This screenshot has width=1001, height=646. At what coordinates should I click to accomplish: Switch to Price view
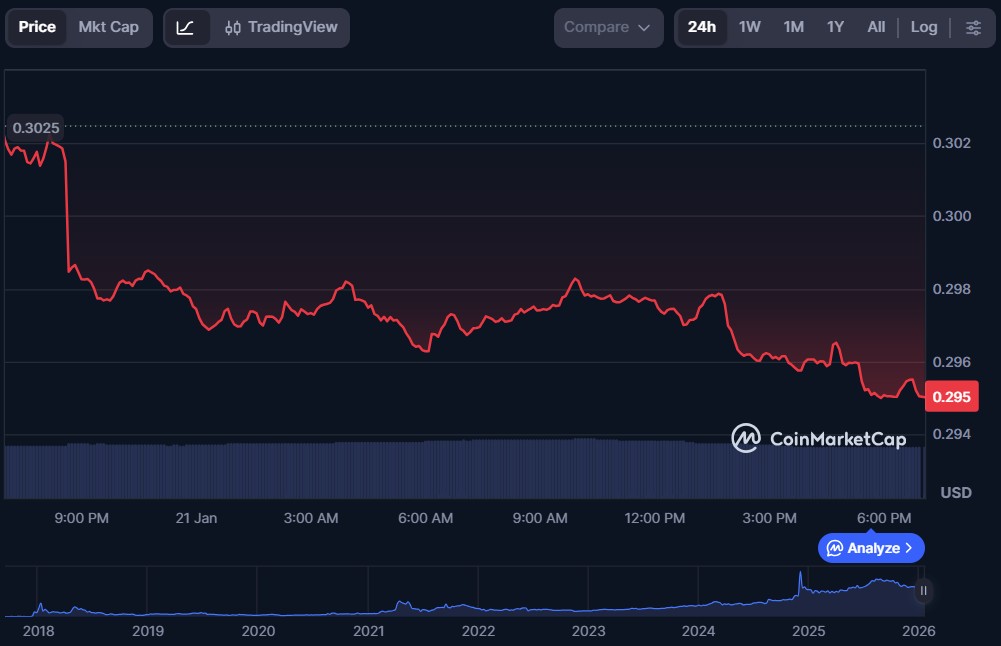(37, 27)
